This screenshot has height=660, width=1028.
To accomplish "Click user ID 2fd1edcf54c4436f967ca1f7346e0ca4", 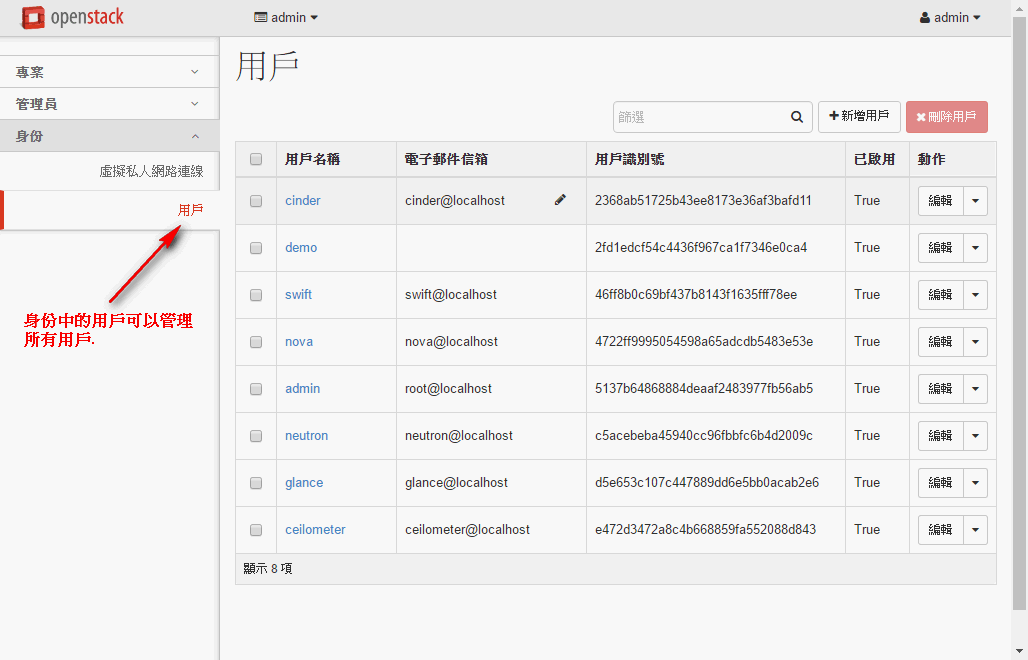I will click(x=701, y=248).
